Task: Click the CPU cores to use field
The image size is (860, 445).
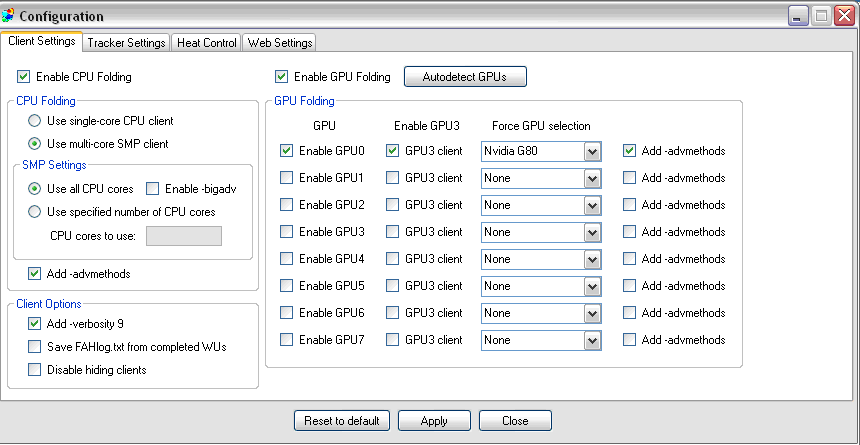Action: click(184, 236)
